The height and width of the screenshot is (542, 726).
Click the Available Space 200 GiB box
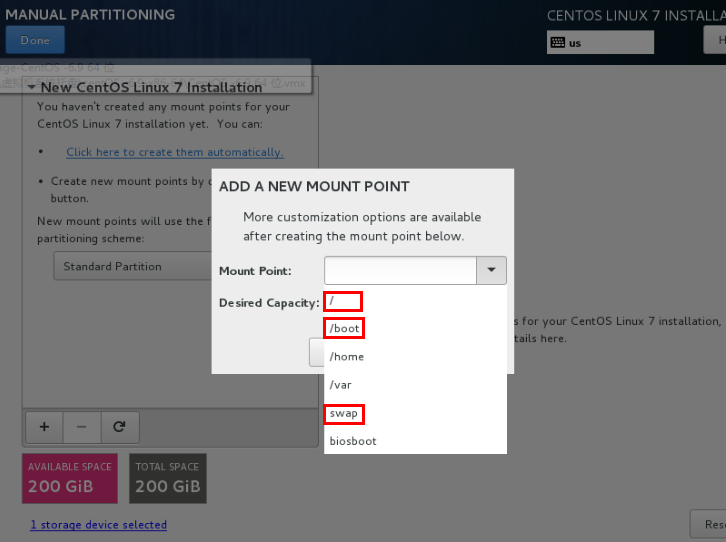click(x=70, y=478)
